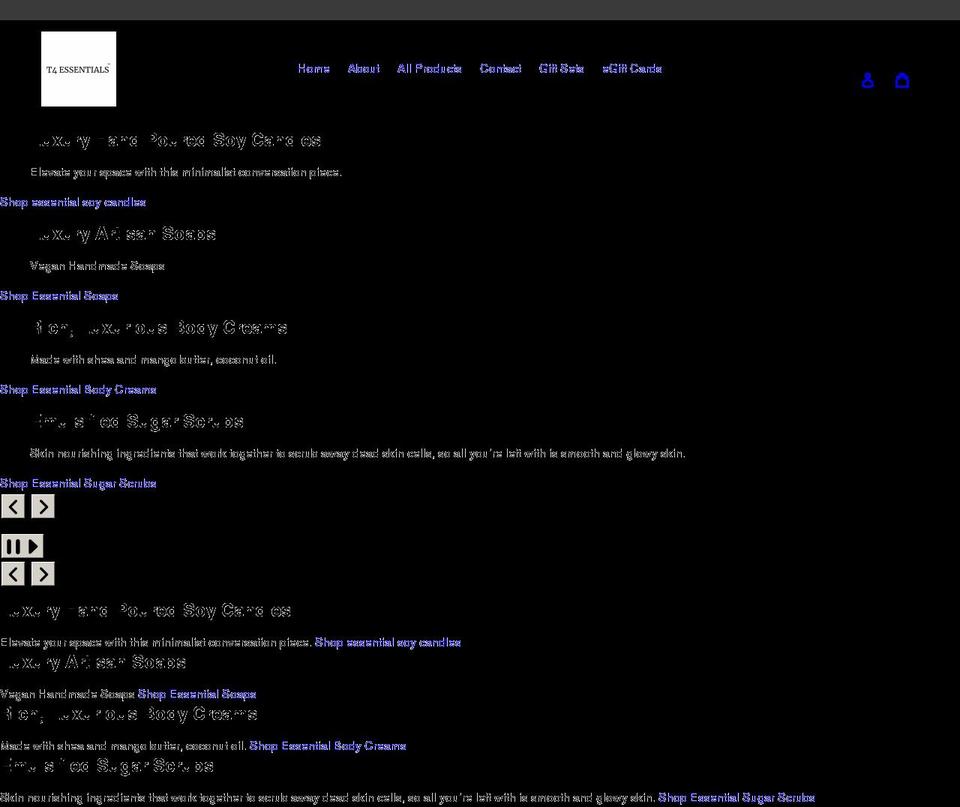Open the eGift Cards page
This screenshot has height=807, width=960.
[x=632, y=68]
